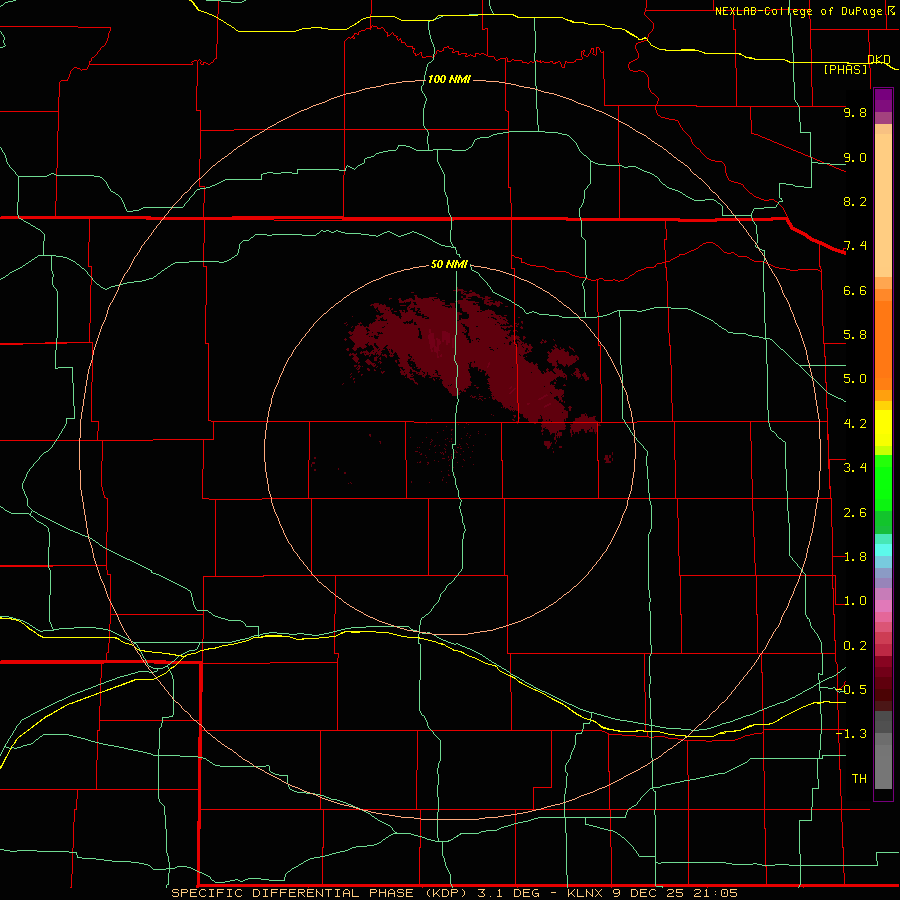Click the 1.8 value on color scale
The width and height of the screenshot is (900, 900).
pos(855,557)
